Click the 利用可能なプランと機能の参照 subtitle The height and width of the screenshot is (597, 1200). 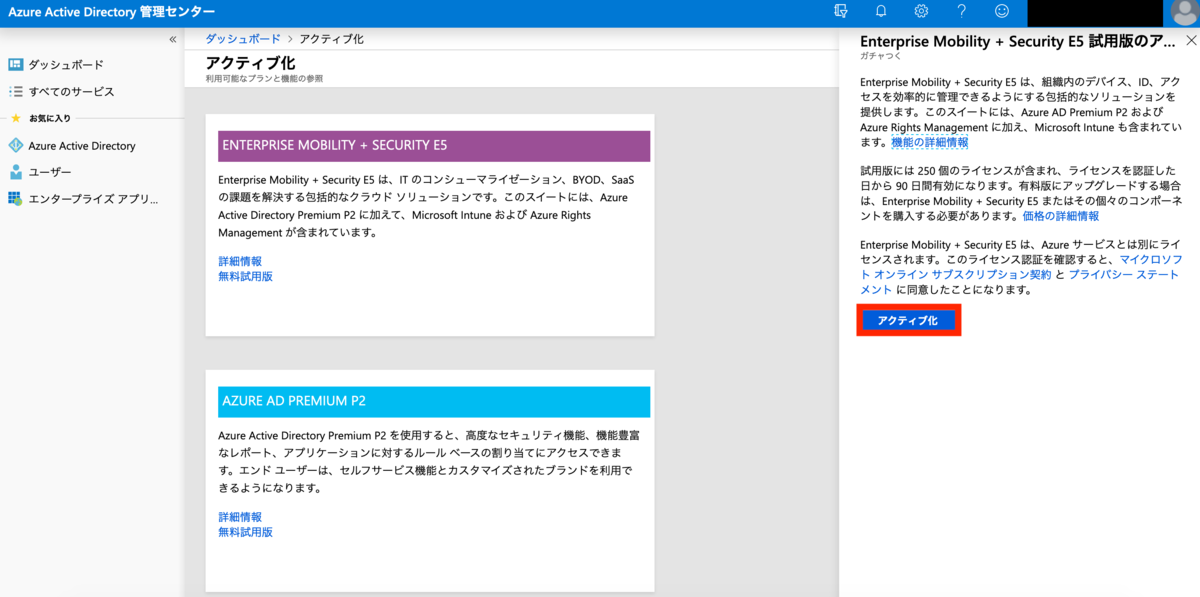[264, 78]
